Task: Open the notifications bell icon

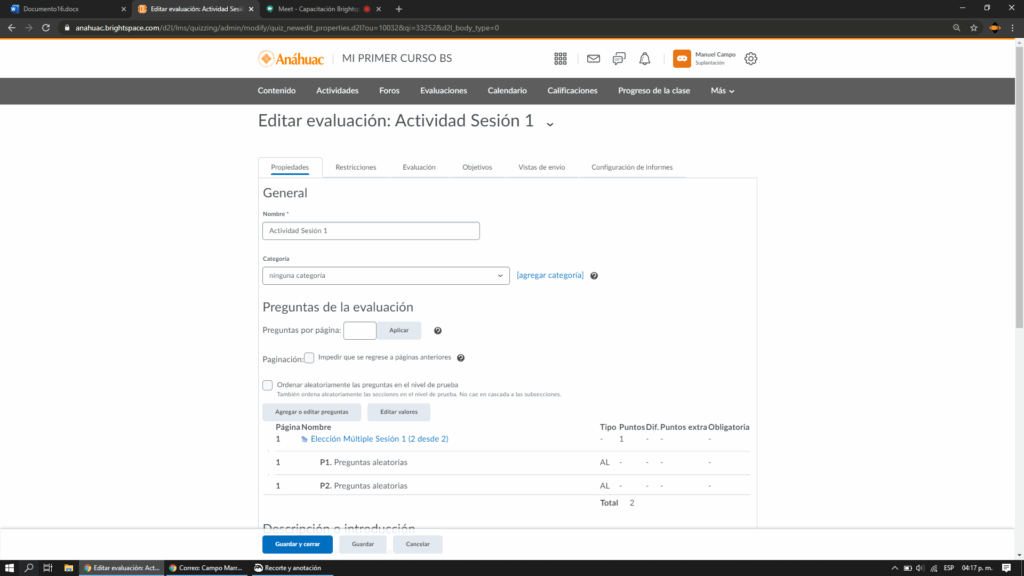Action: 645,59
